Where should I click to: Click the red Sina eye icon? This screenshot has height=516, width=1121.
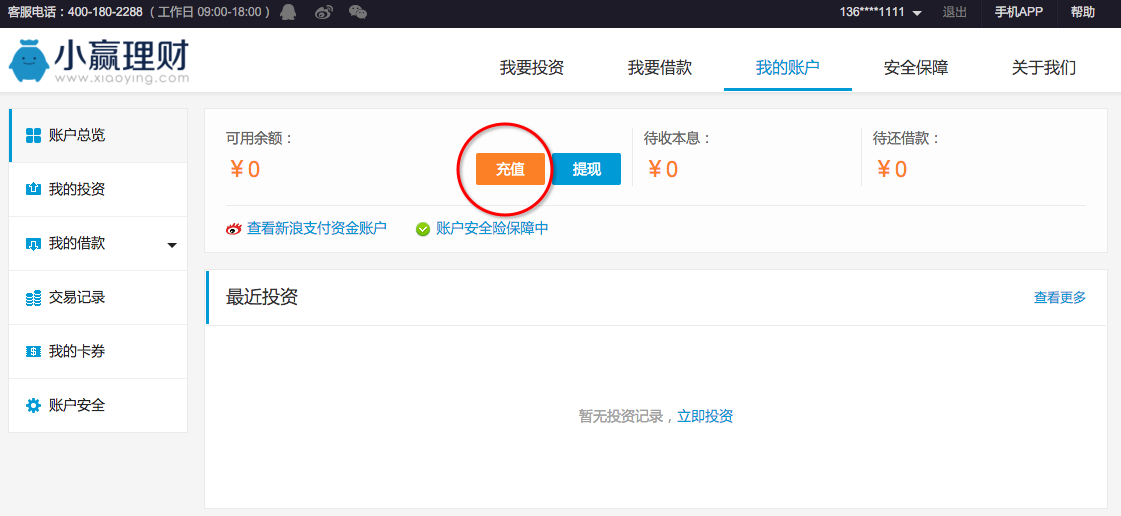coord(234,229)
